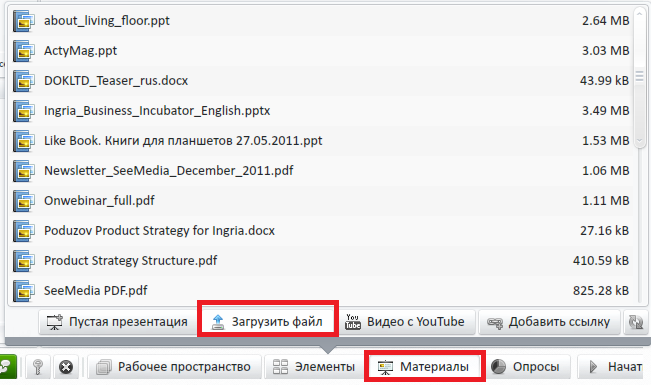Open Onwebinar_full.pdf entry
The image size is (651, 385).
point(99,201)
